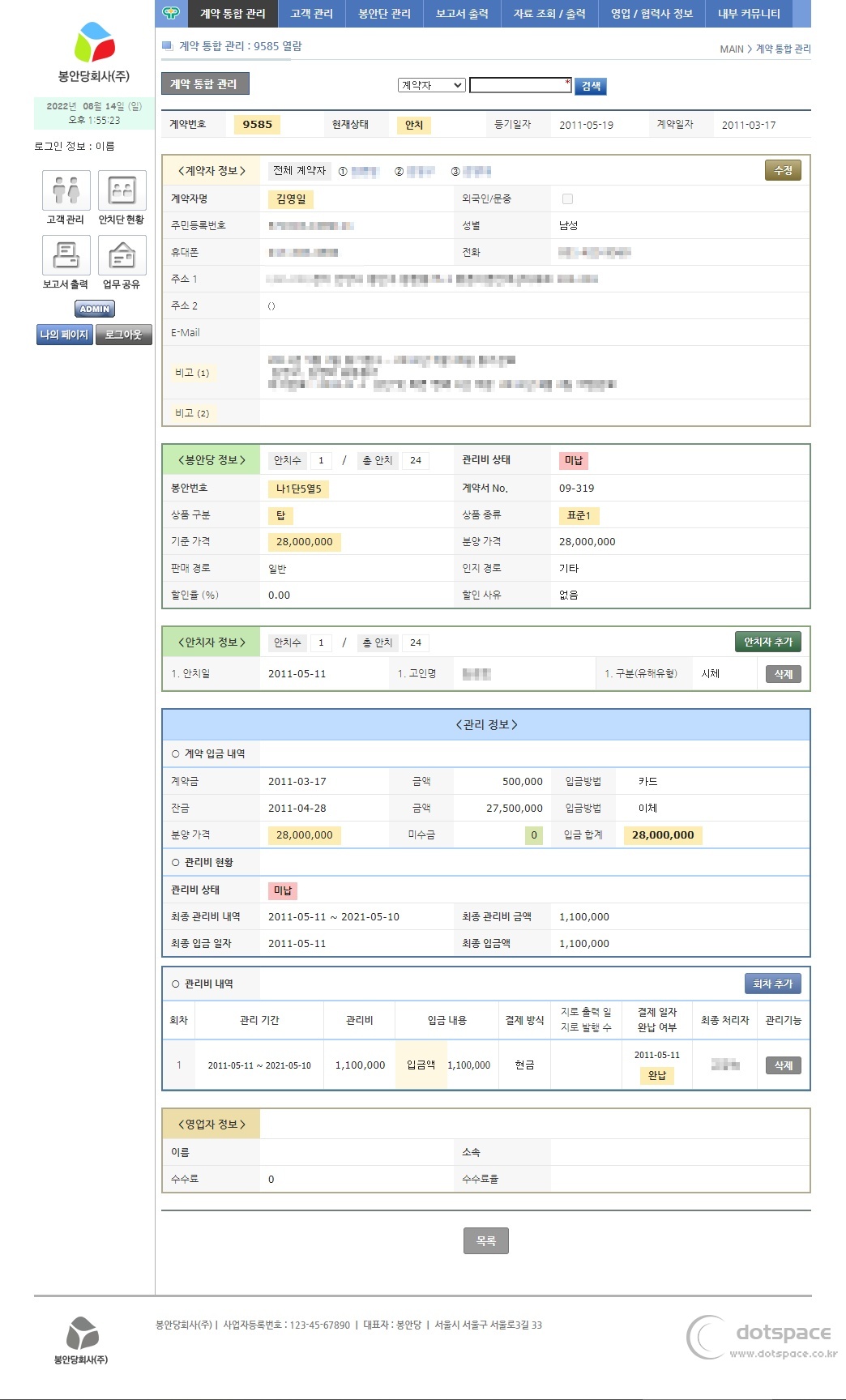Open the 계약 통합 관리 menu tab
The height and width of the screenshot is (1400, 846).
pyautogui.click(x=233, y=14)
